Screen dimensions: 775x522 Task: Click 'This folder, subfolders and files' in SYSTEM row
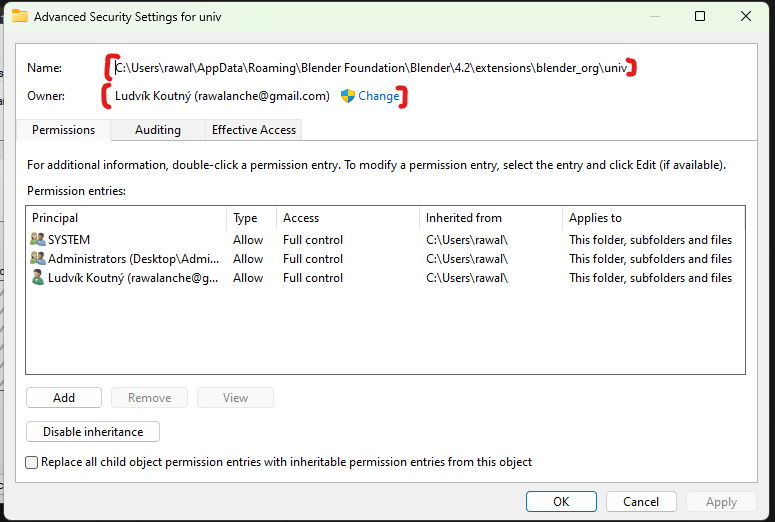tap(650, 240)
